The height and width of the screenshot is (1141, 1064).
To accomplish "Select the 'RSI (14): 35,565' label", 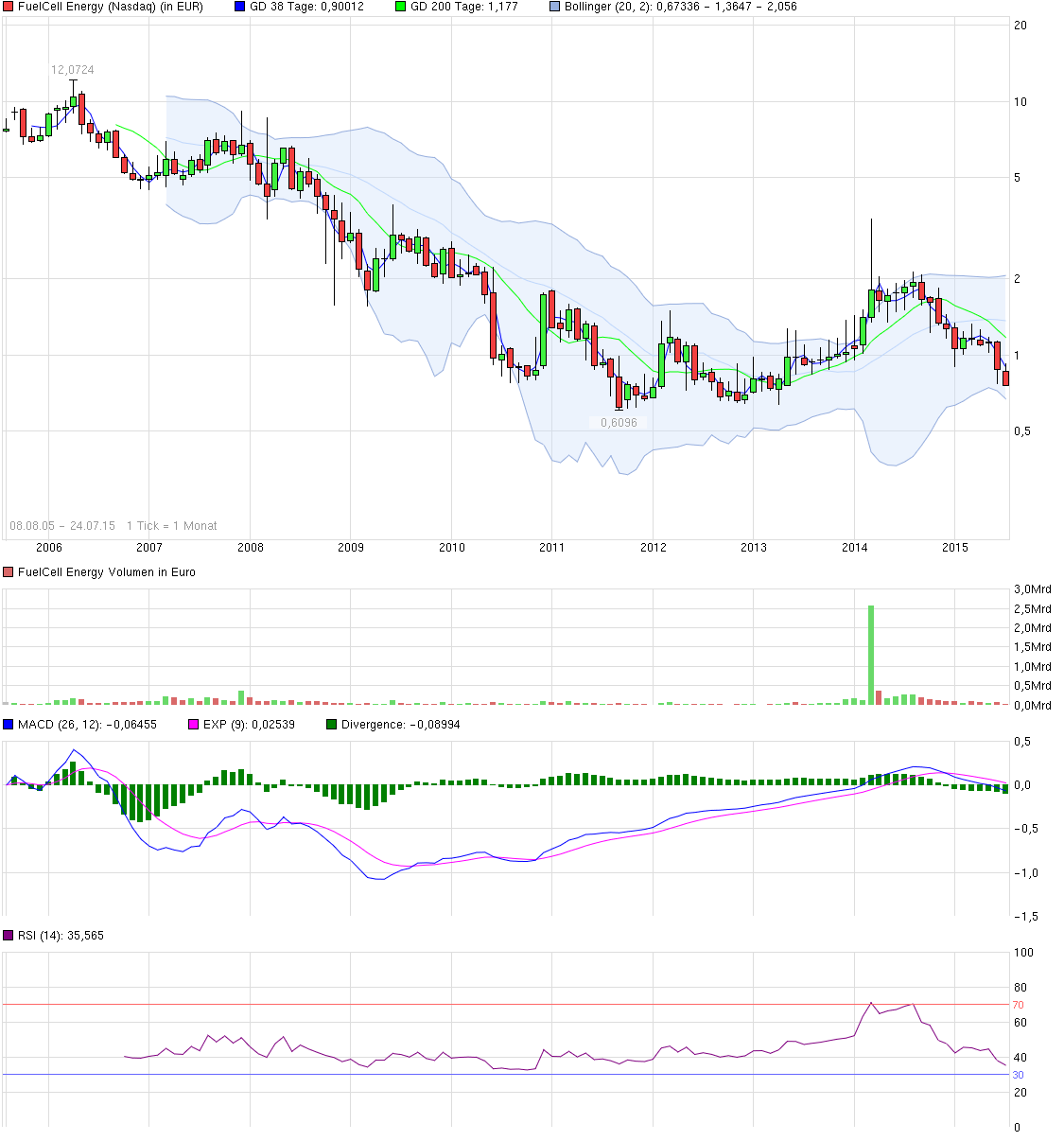I will click(x=61, y=936).
